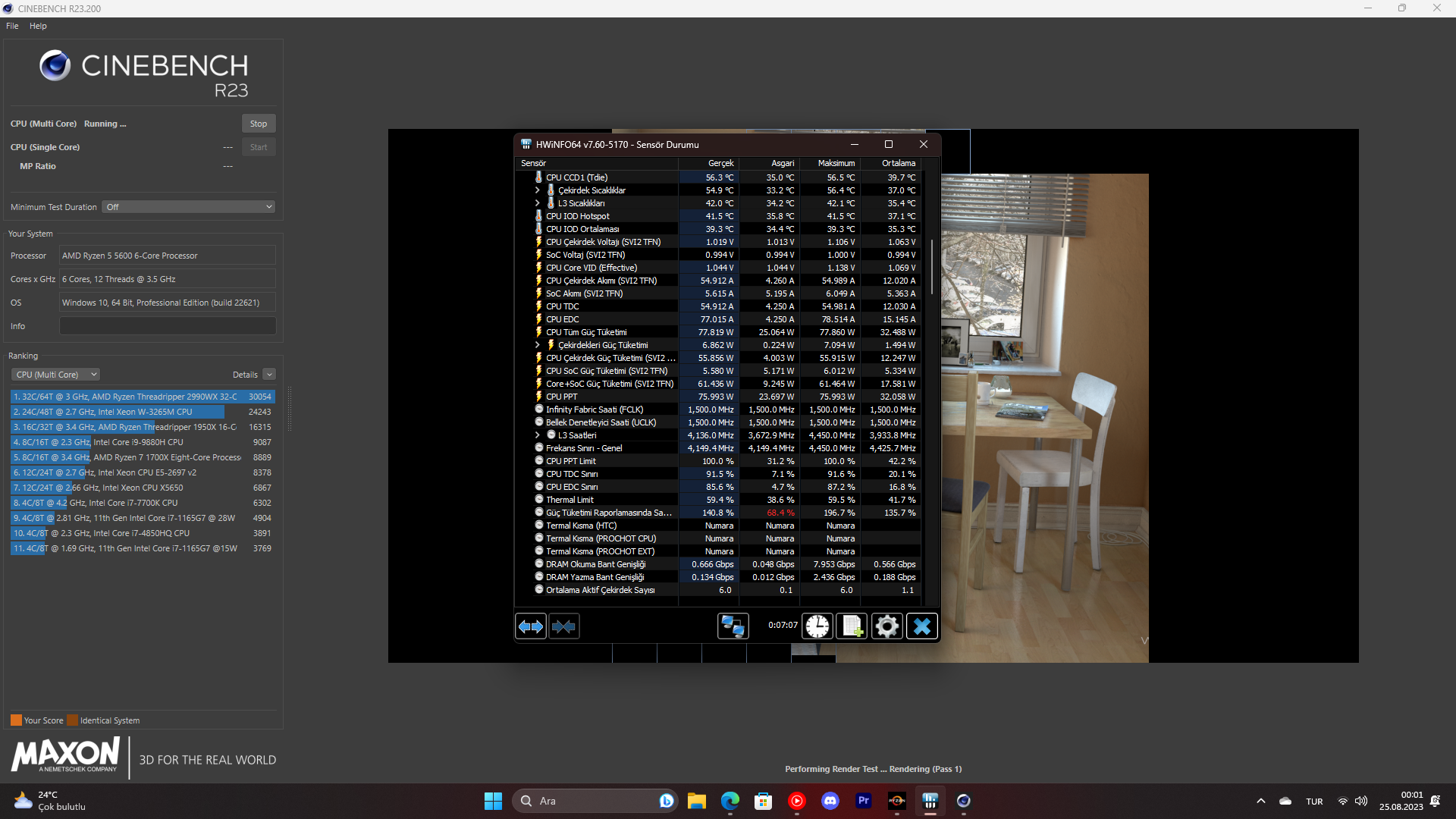This screenshot has height=819, width=1456.
Task: Open the Minimum Test Duration dropdown
Action: click(x=188, y=207)
